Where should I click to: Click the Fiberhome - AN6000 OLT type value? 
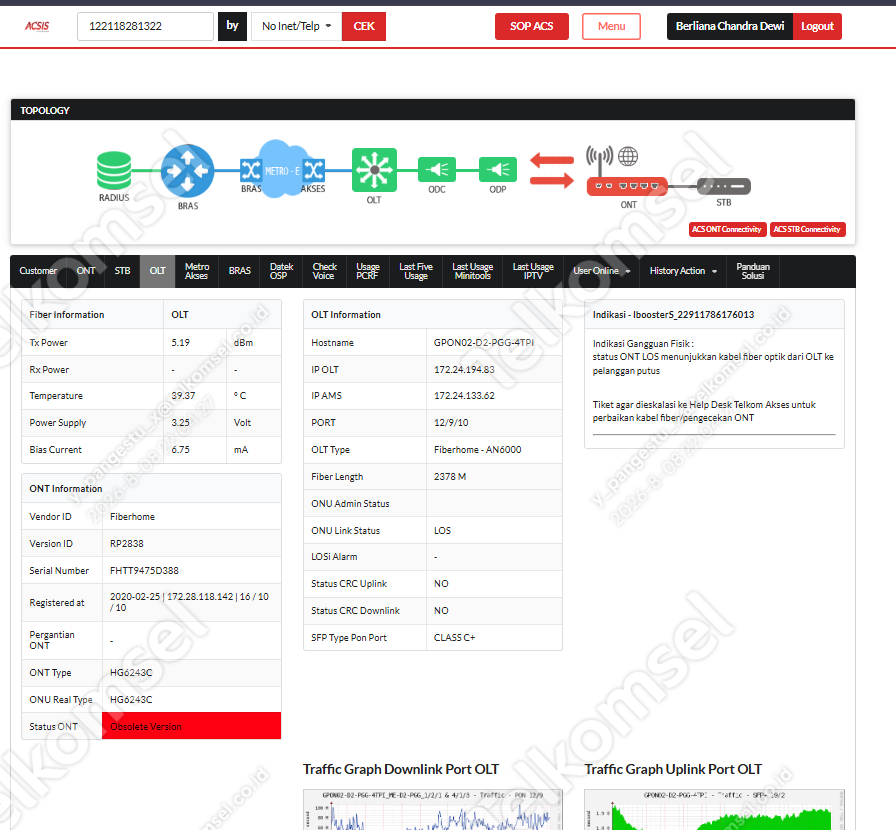[x=477, y=450]
